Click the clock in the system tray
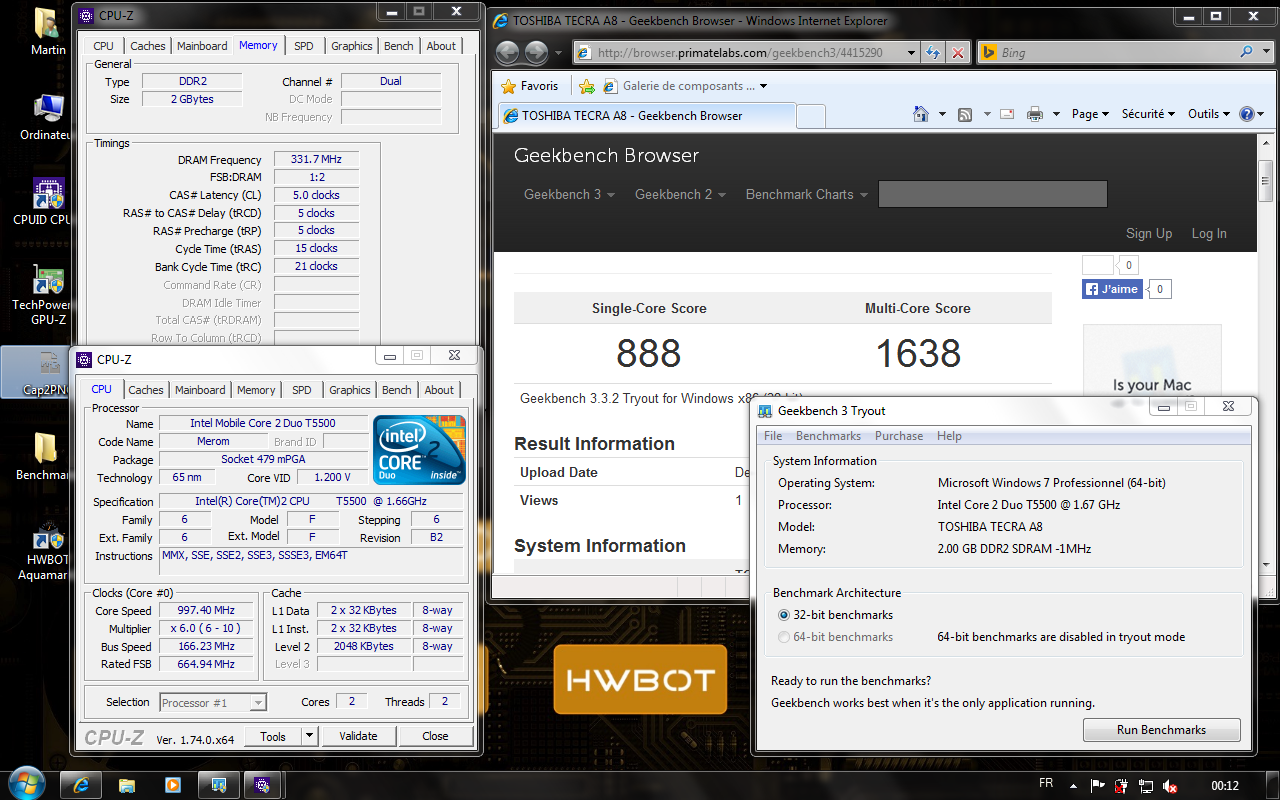The image size is (1280, 800). click(x=1225, y=786)
